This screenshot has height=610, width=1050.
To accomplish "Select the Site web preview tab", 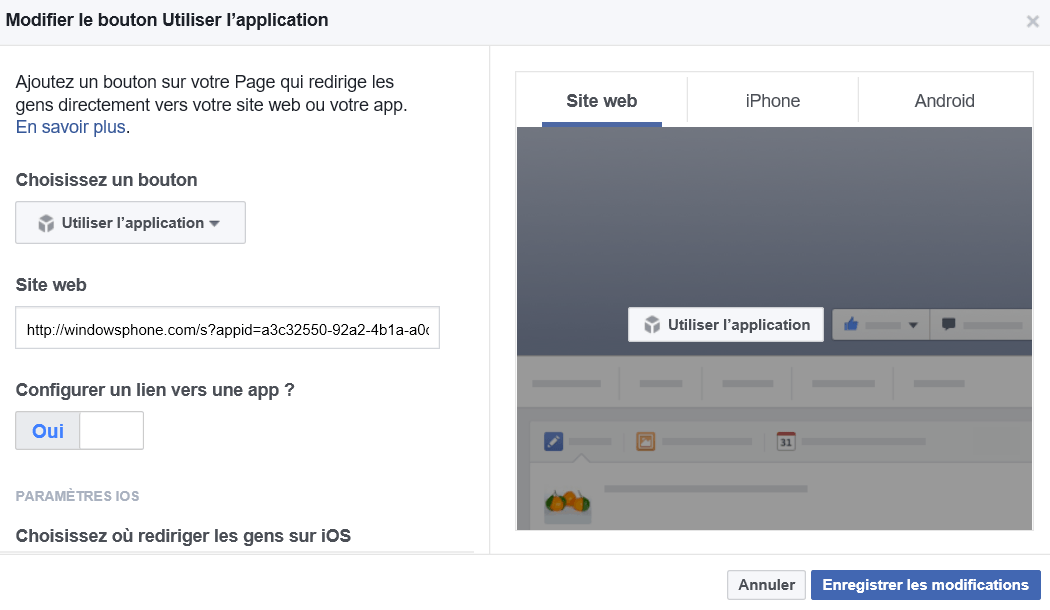I will click(x=601, y=100).
